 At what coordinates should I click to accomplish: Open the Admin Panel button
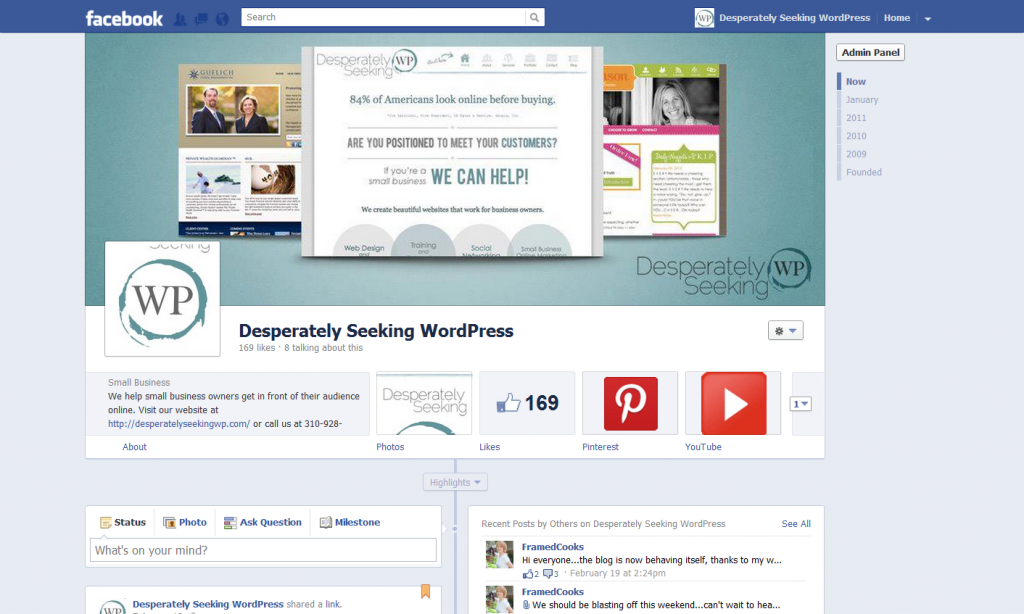[x=870, y=52]
